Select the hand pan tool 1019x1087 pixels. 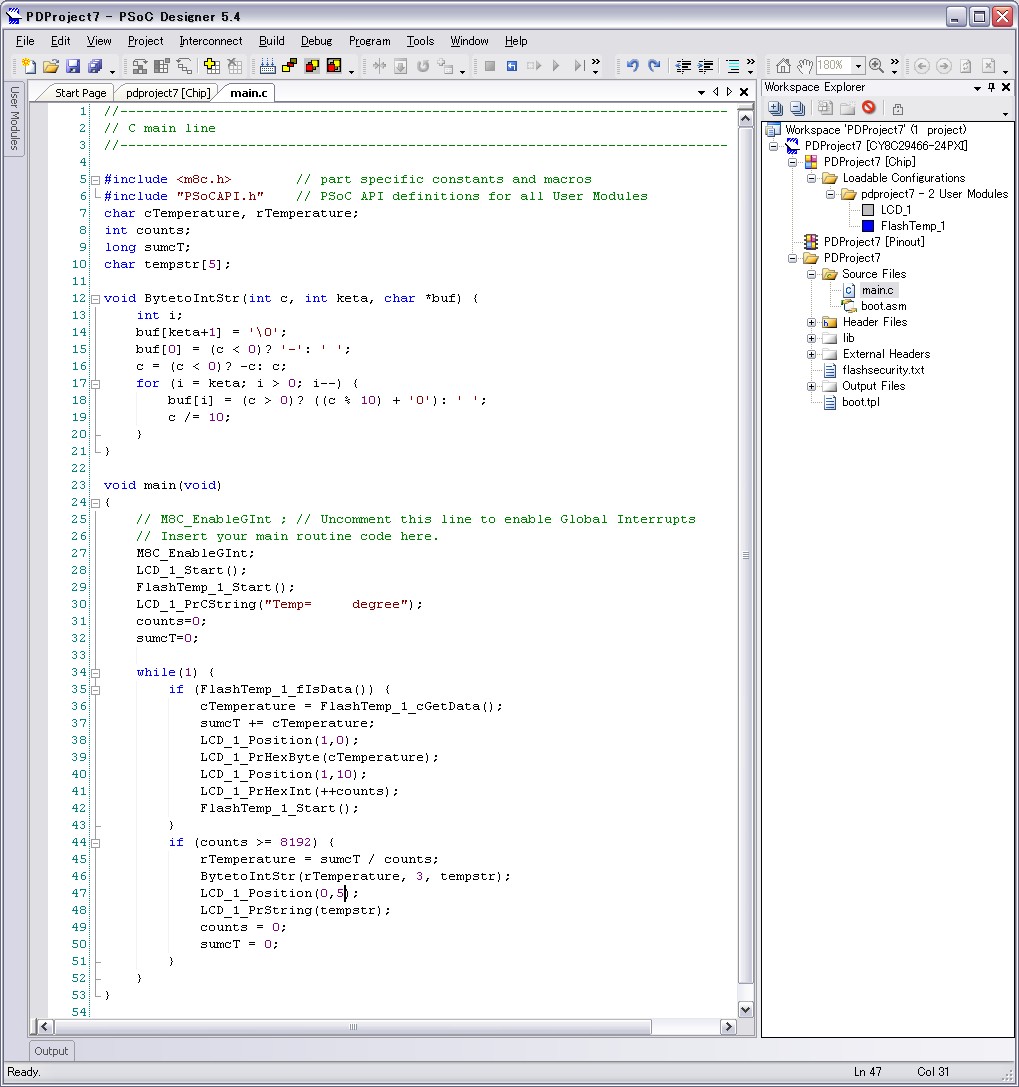click(804, 67)
